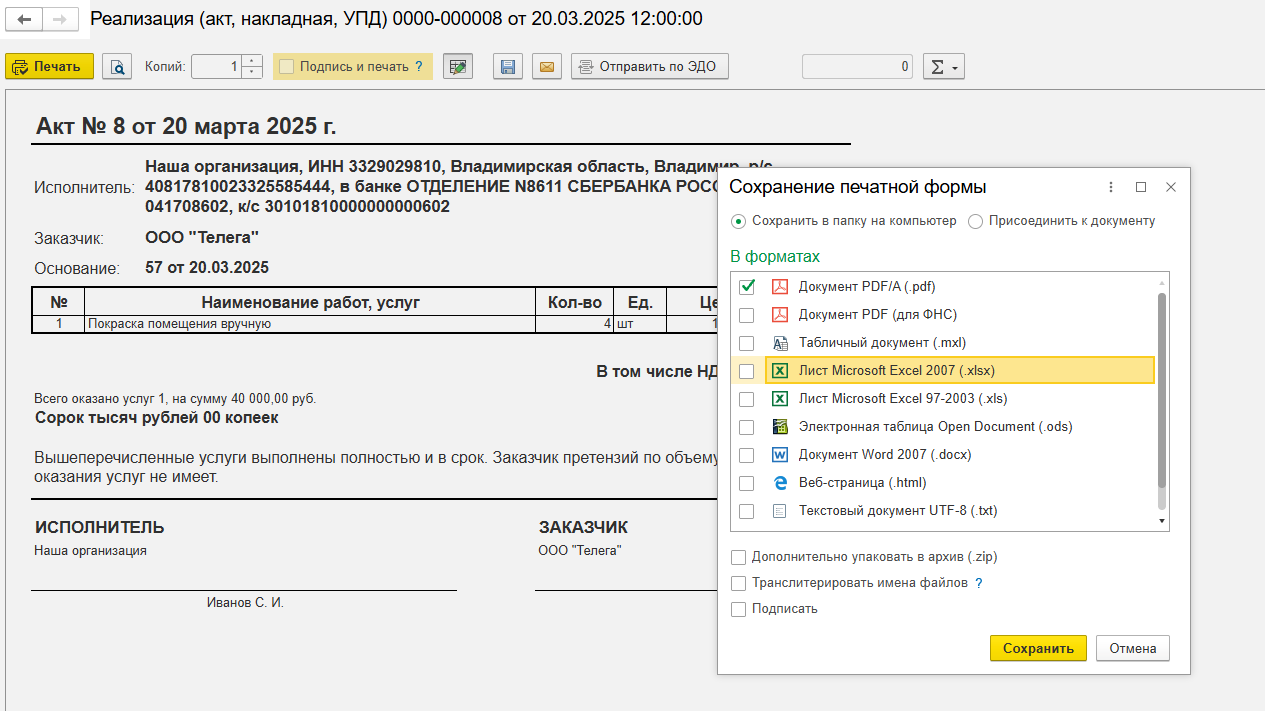Click the Excel 97-2003 (.xls) icon

coord(780,399)
